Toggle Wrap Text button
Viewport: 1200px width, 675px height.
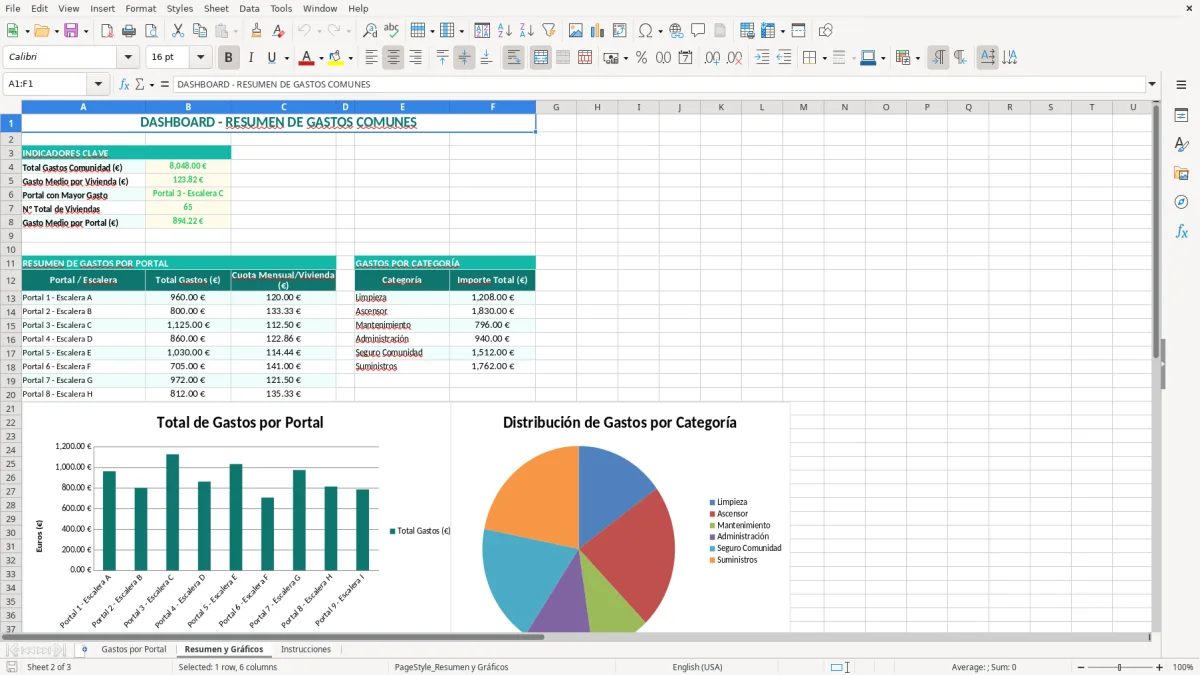click(x=513, y=58)
